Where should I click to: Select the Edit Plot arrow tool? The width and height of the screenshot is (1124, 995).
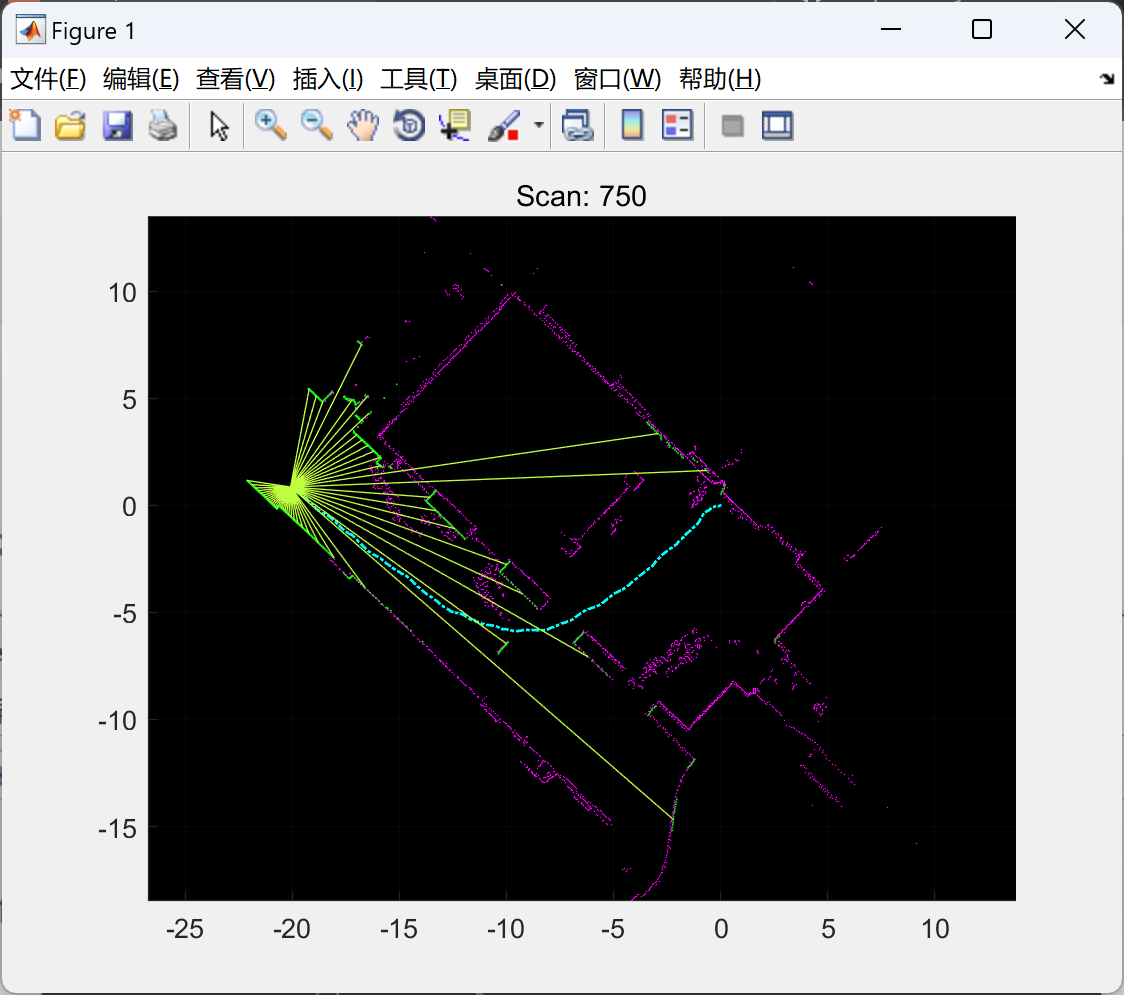coord(219,126)
